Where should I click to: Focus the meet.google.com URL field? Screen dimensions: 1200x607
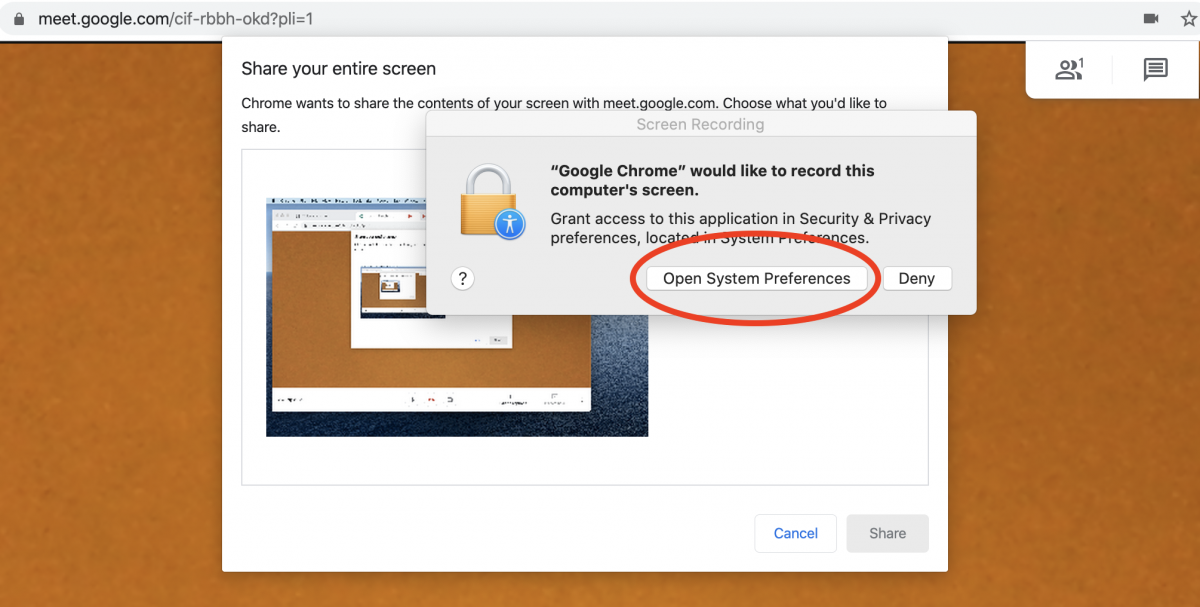pyautogui.click(x=175, y=18)
